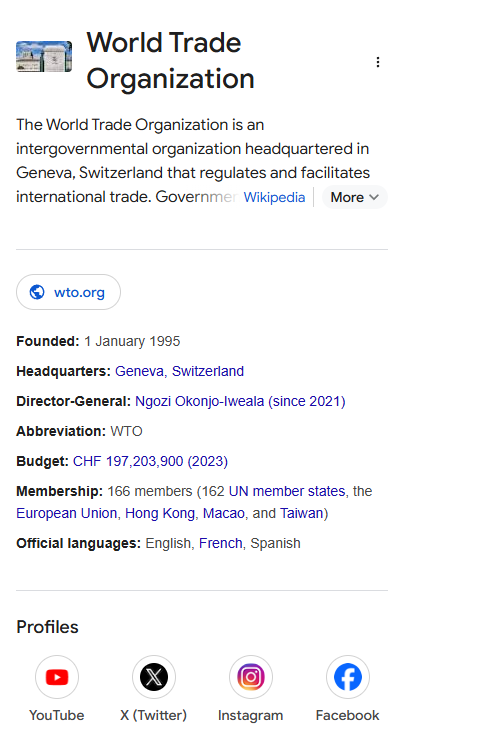Open the Geneva, Switzerland headquarters link

point(180,371)
